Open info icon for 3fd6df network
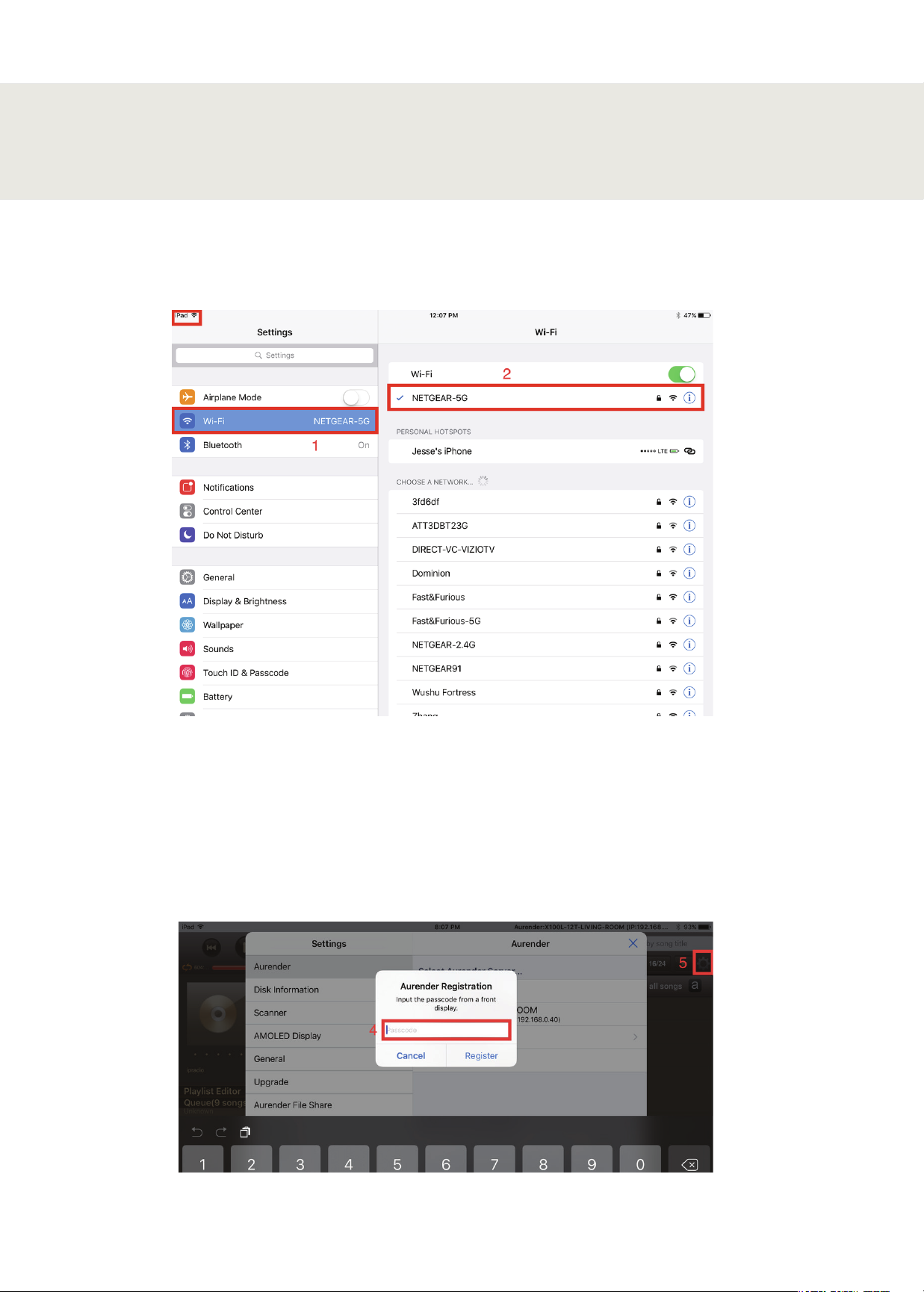This screenshot has width=924, height=1292. [x=689, y=502]
